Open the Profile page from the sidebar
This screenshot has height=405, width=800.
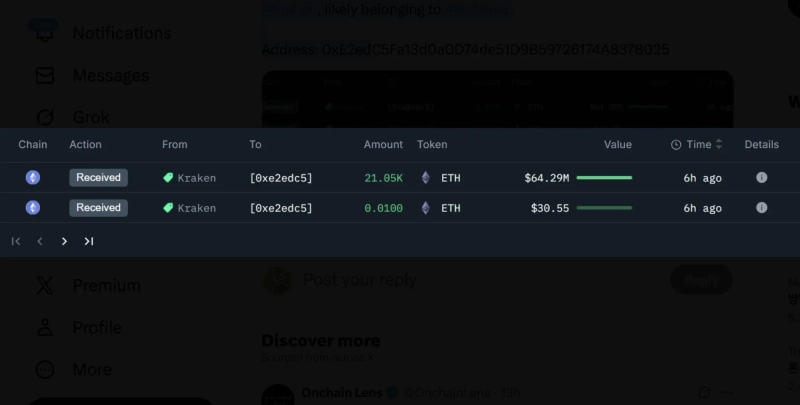coord(96,327)
